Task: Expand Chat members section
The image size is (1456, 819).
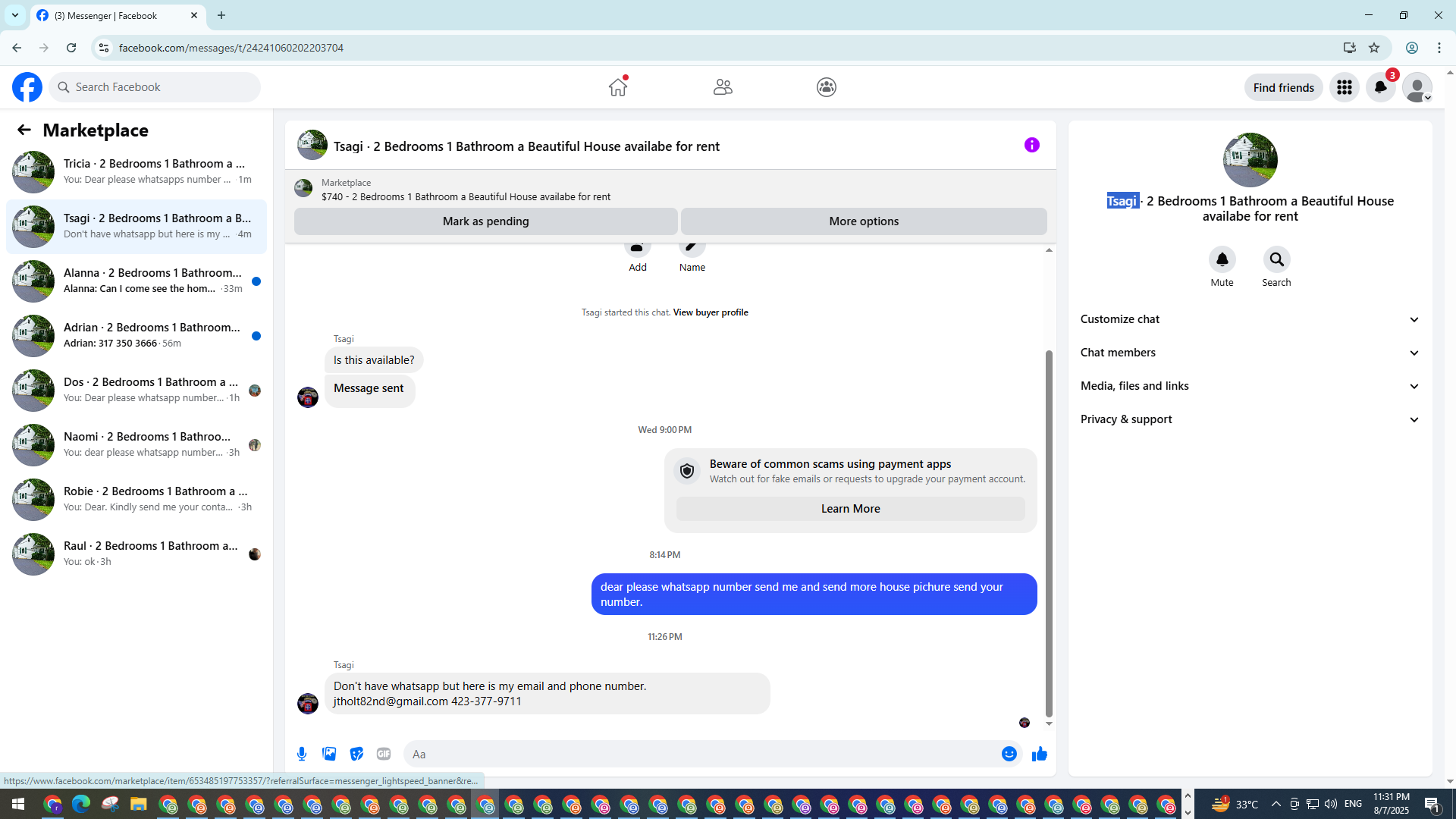Action: click(x=1249, y=353)
